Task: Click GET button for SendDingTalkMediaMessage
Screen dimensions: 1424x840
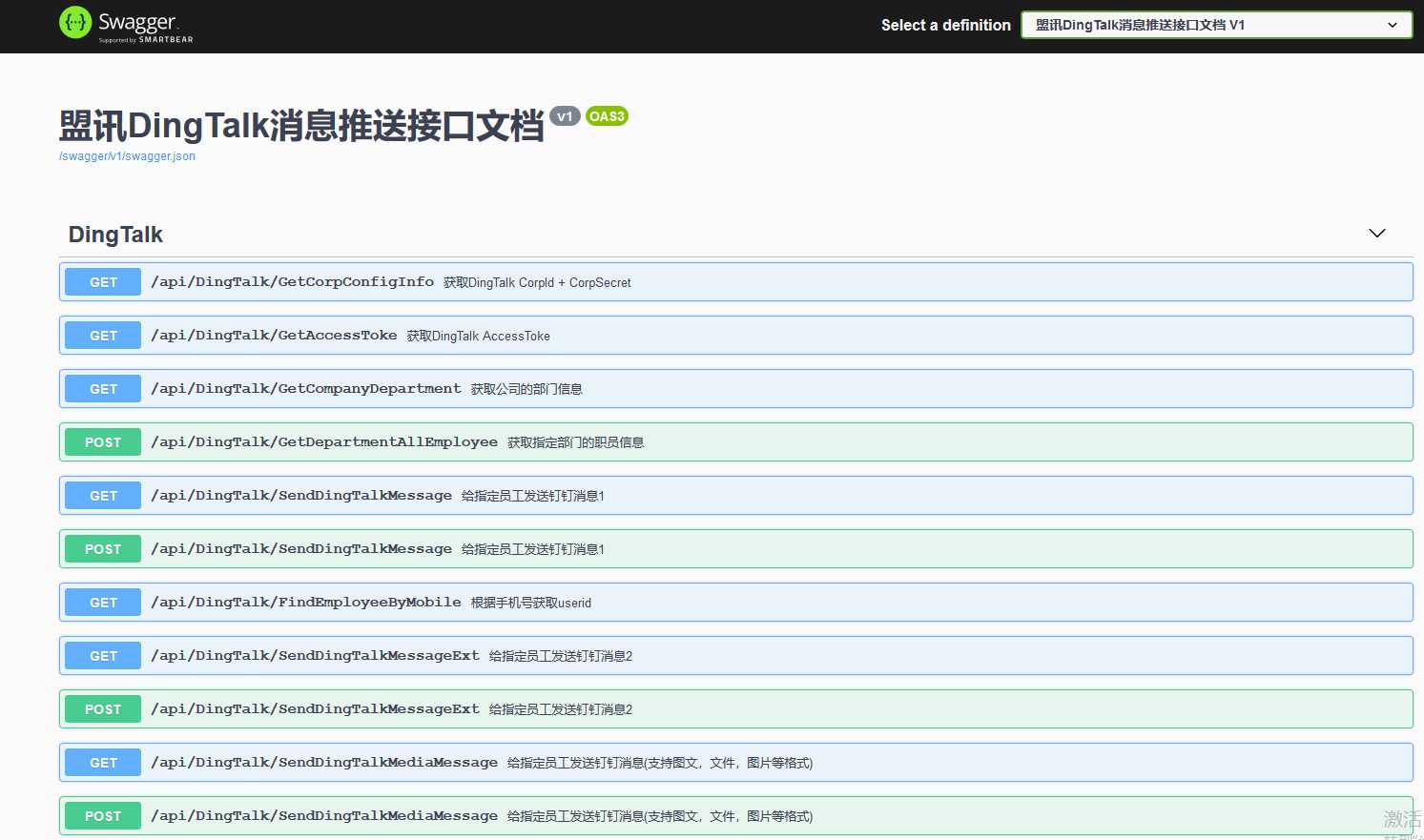Action: point(103,763)
